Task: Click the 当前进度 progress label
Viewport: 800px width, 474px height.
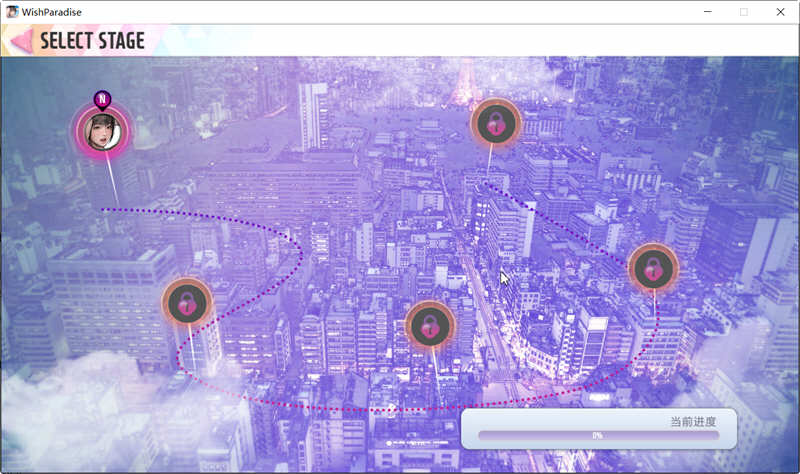Action: coord(693,421)
